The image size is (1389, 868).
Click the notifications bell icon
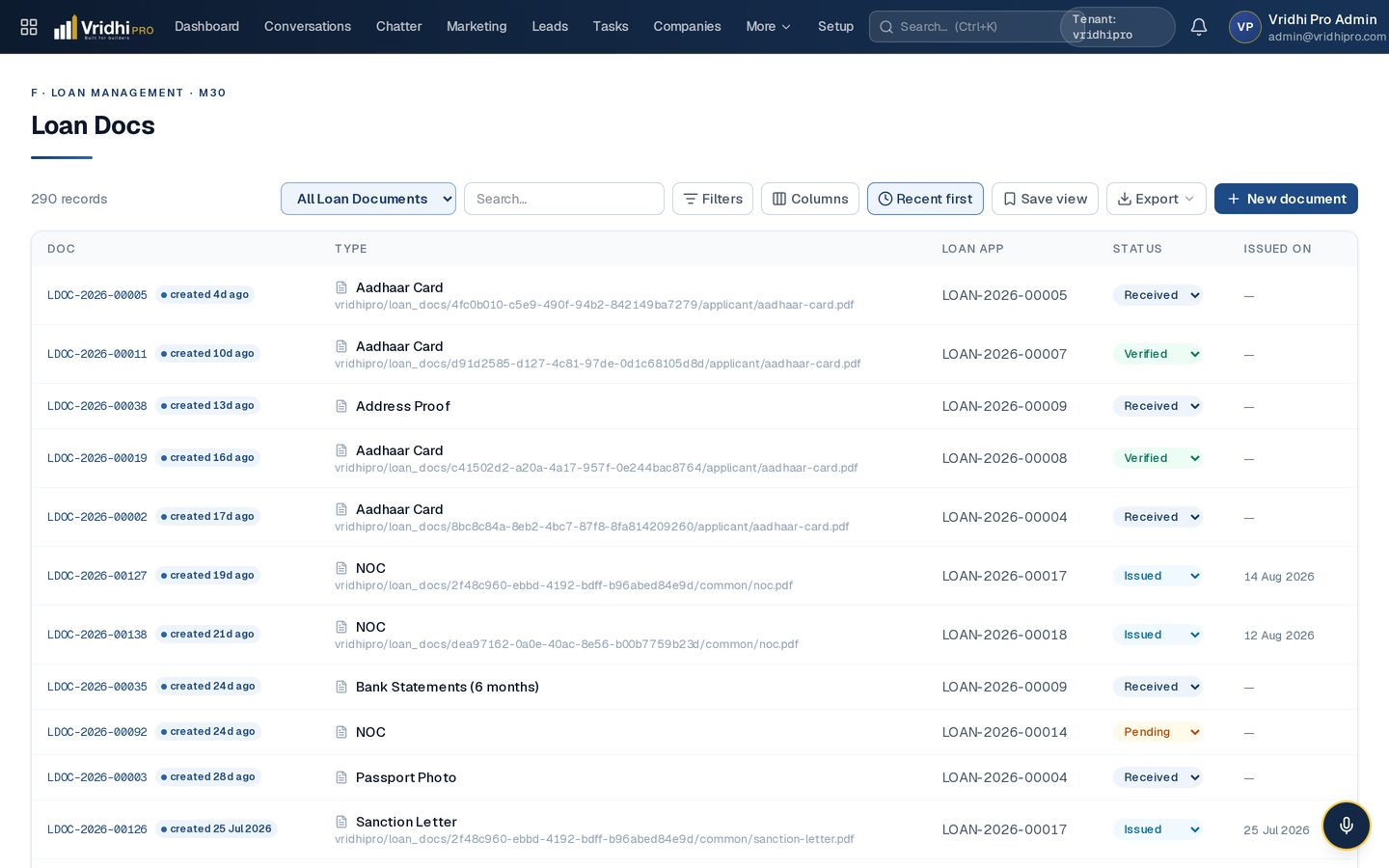pos(1199,27)
